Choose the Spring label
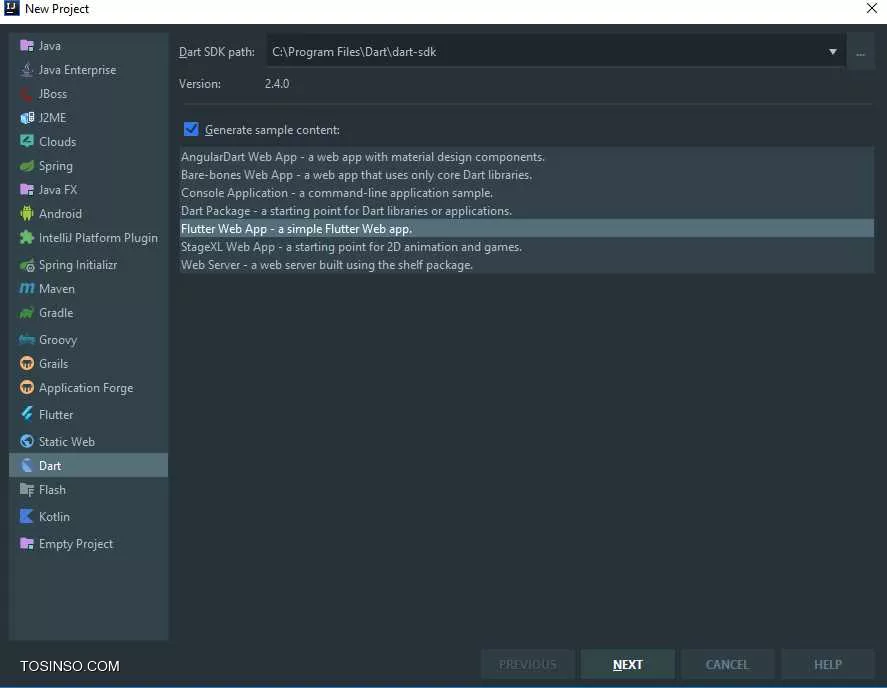Image resolution: width=887 pixels, height=688 pixels. 55,166
